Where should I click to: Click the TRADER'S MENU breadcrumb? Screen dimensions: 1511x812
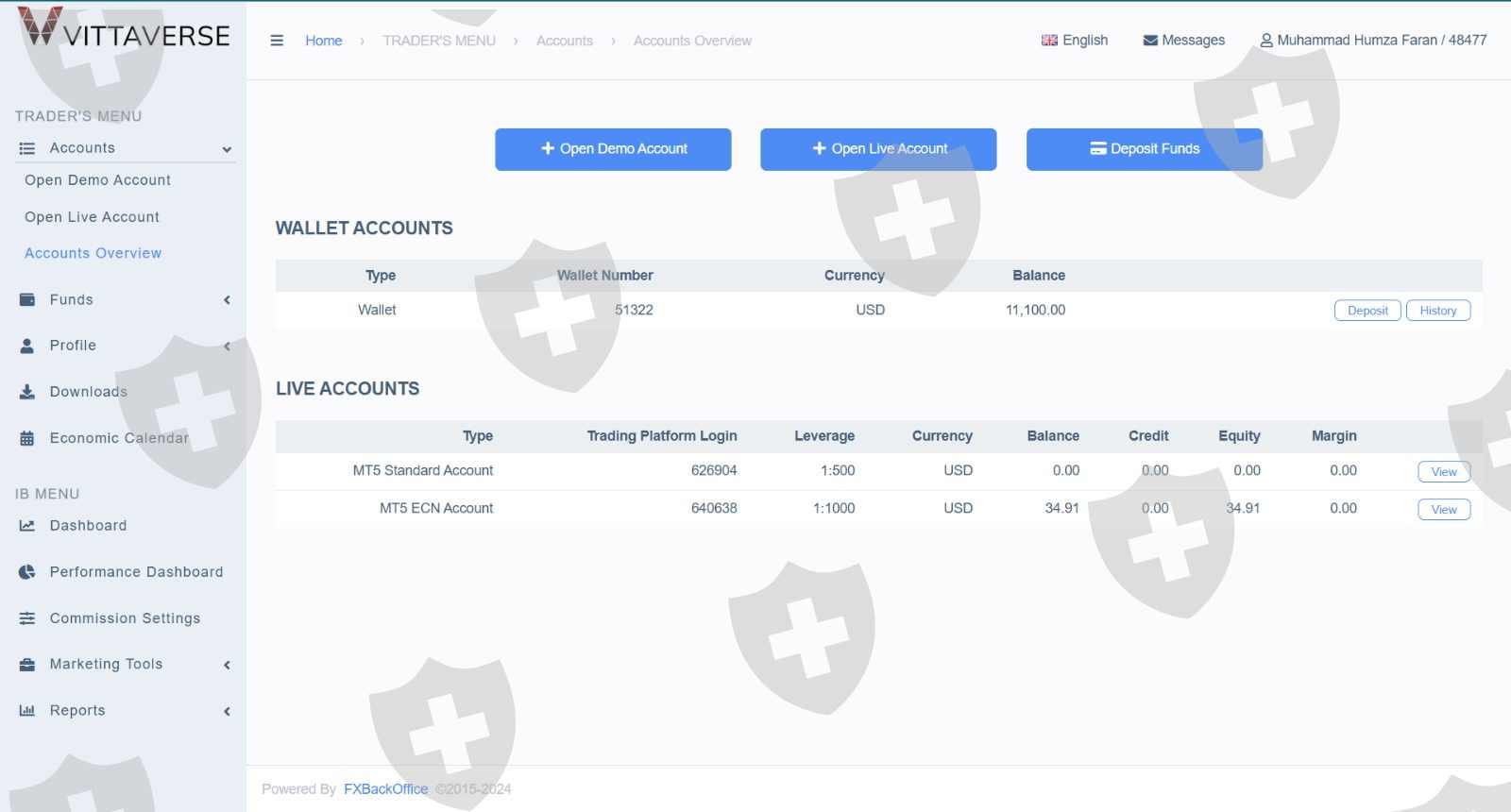click(439, 41)
